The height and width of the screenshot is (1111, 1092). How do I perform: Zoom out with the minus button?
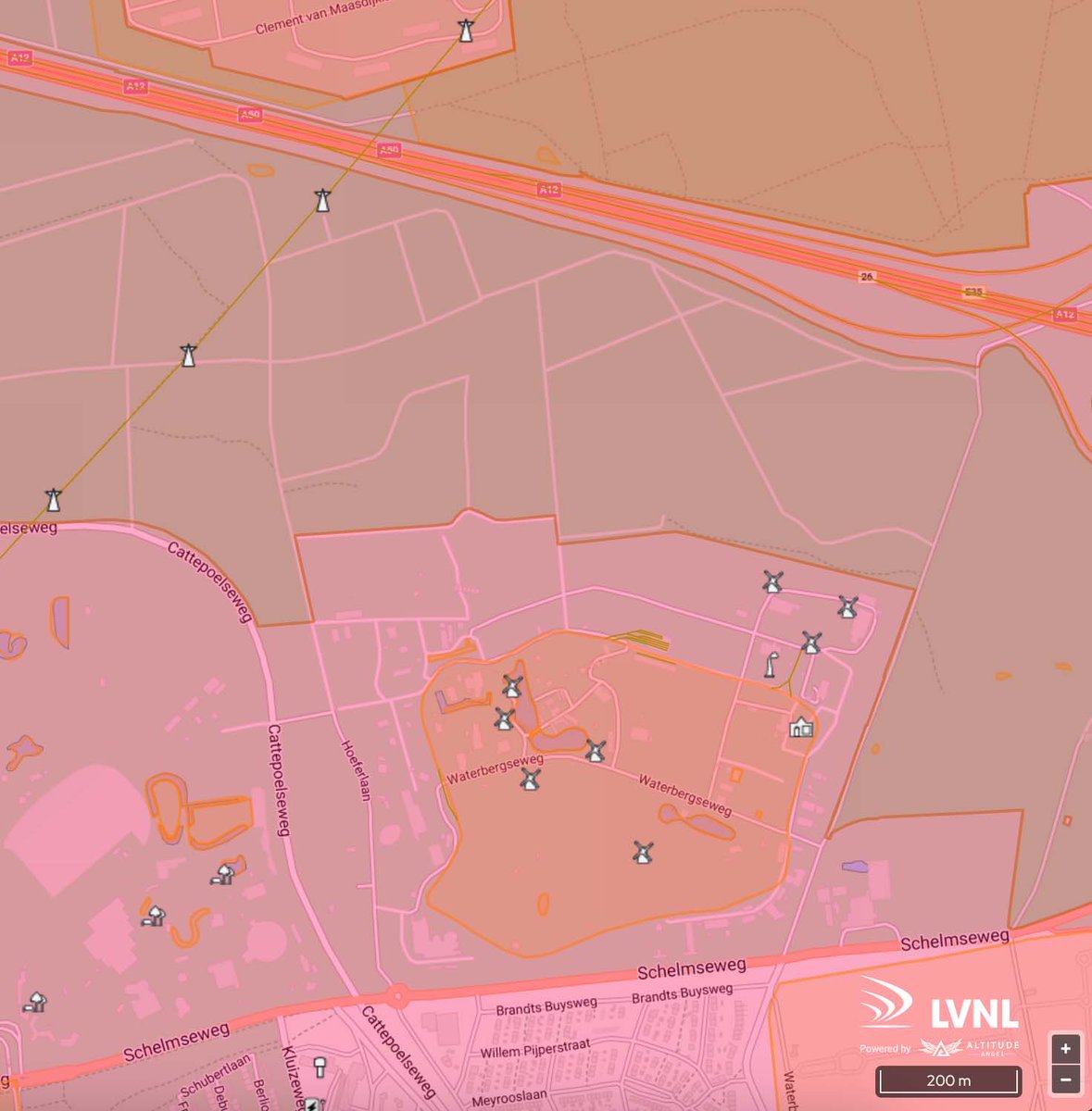1065,1080
